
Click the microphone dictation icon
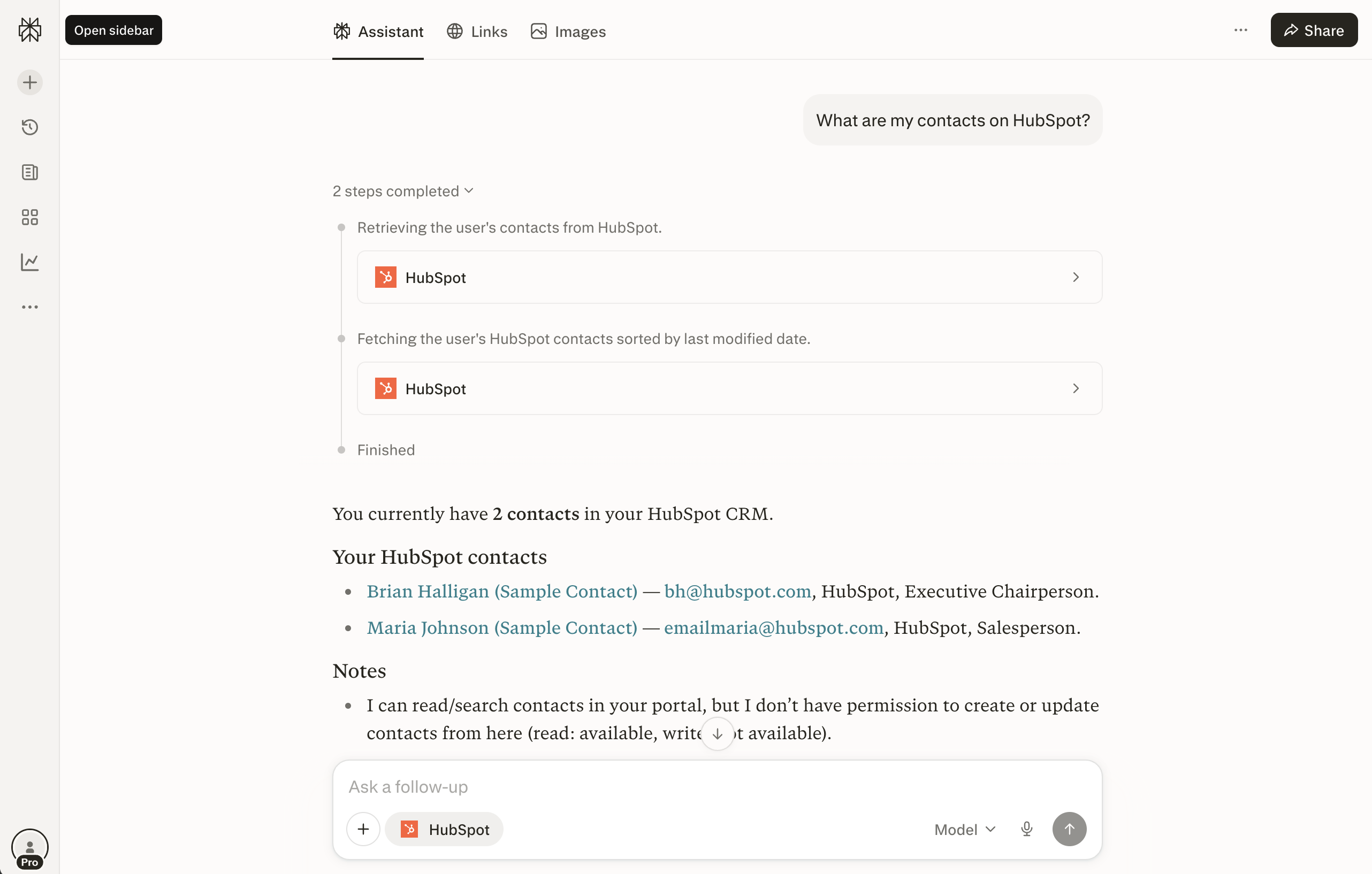tap(1027, 829)
